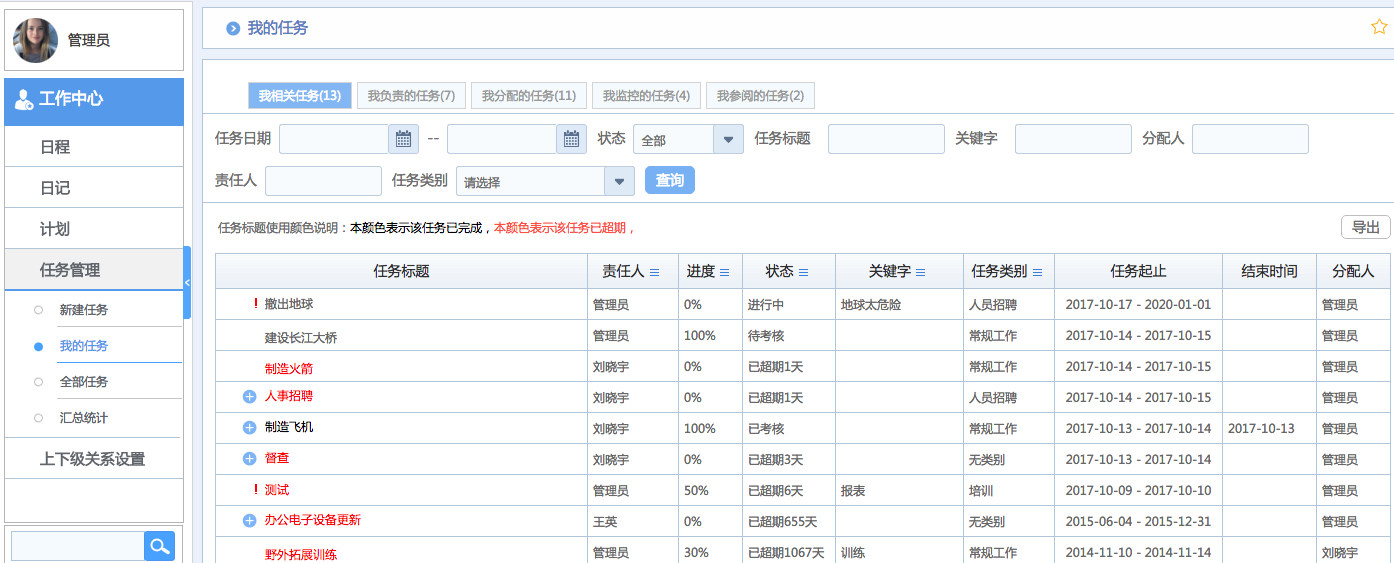This screenshot has width=1394, height=563.
Task: Click the 分配人 column header
Action: 1355,271
